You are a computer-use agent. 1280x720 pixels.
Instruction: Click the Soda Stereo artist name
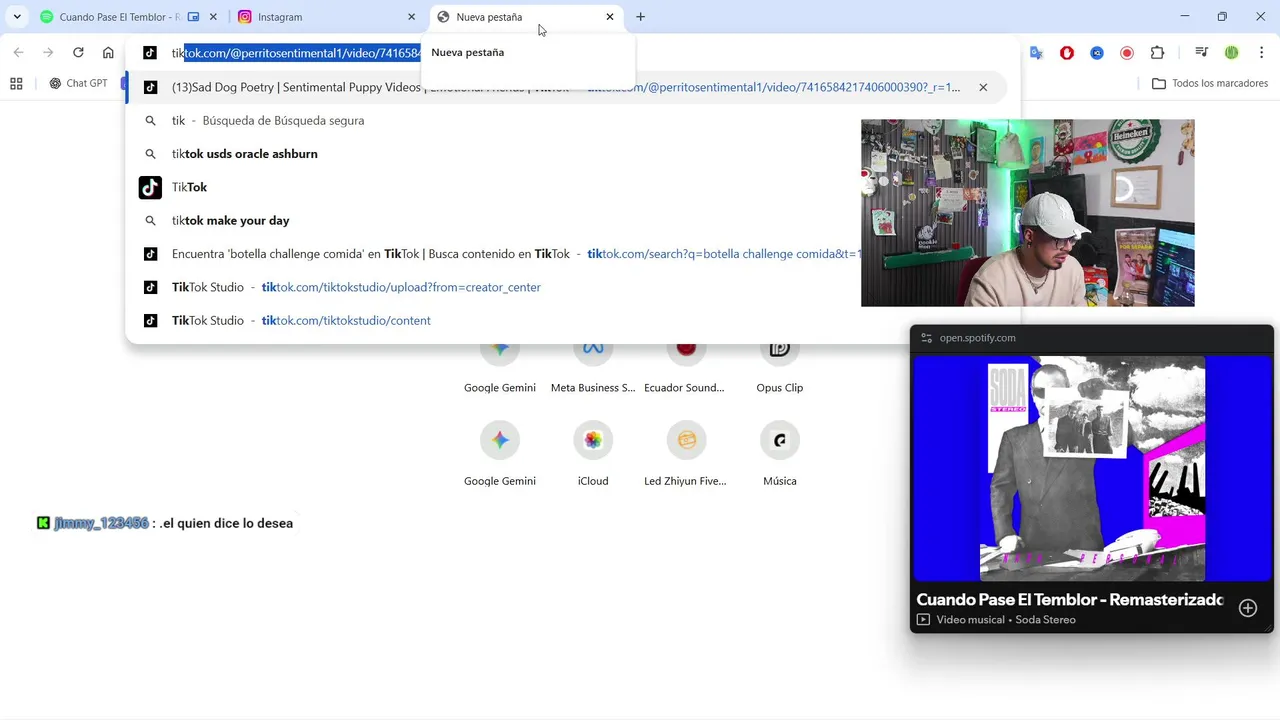click(x=1045, y=620)
